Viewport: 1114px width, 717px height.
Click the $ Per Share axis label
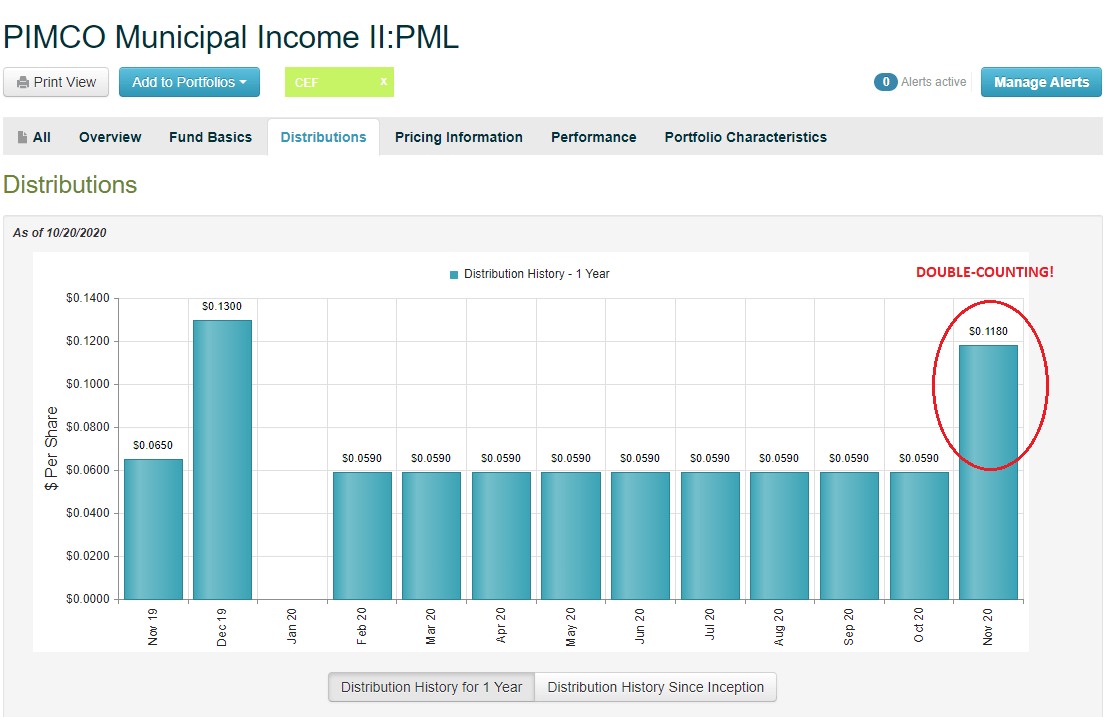[51, 448]
